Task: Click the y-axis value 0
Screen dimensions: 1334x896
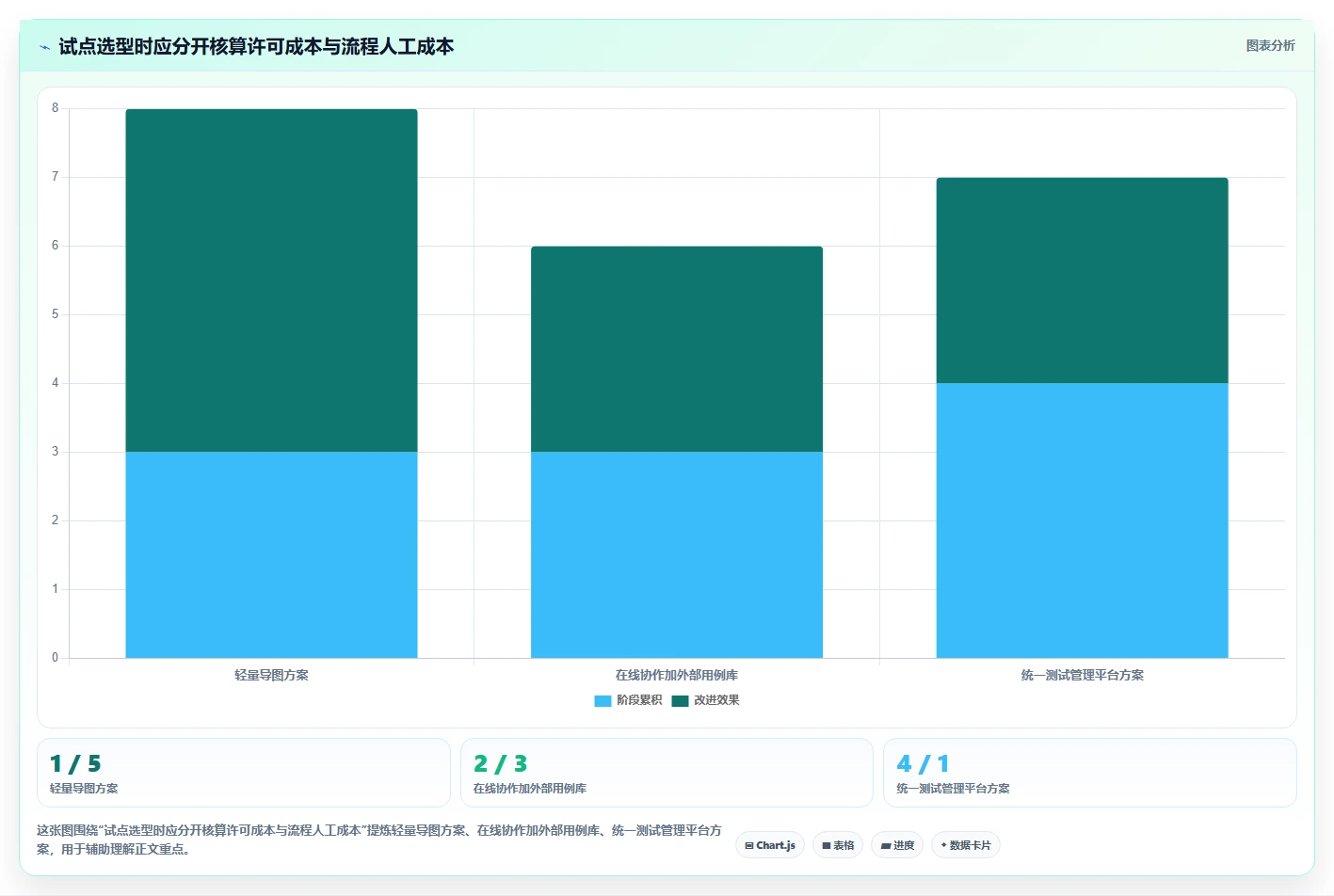Action: coord(55,658)
